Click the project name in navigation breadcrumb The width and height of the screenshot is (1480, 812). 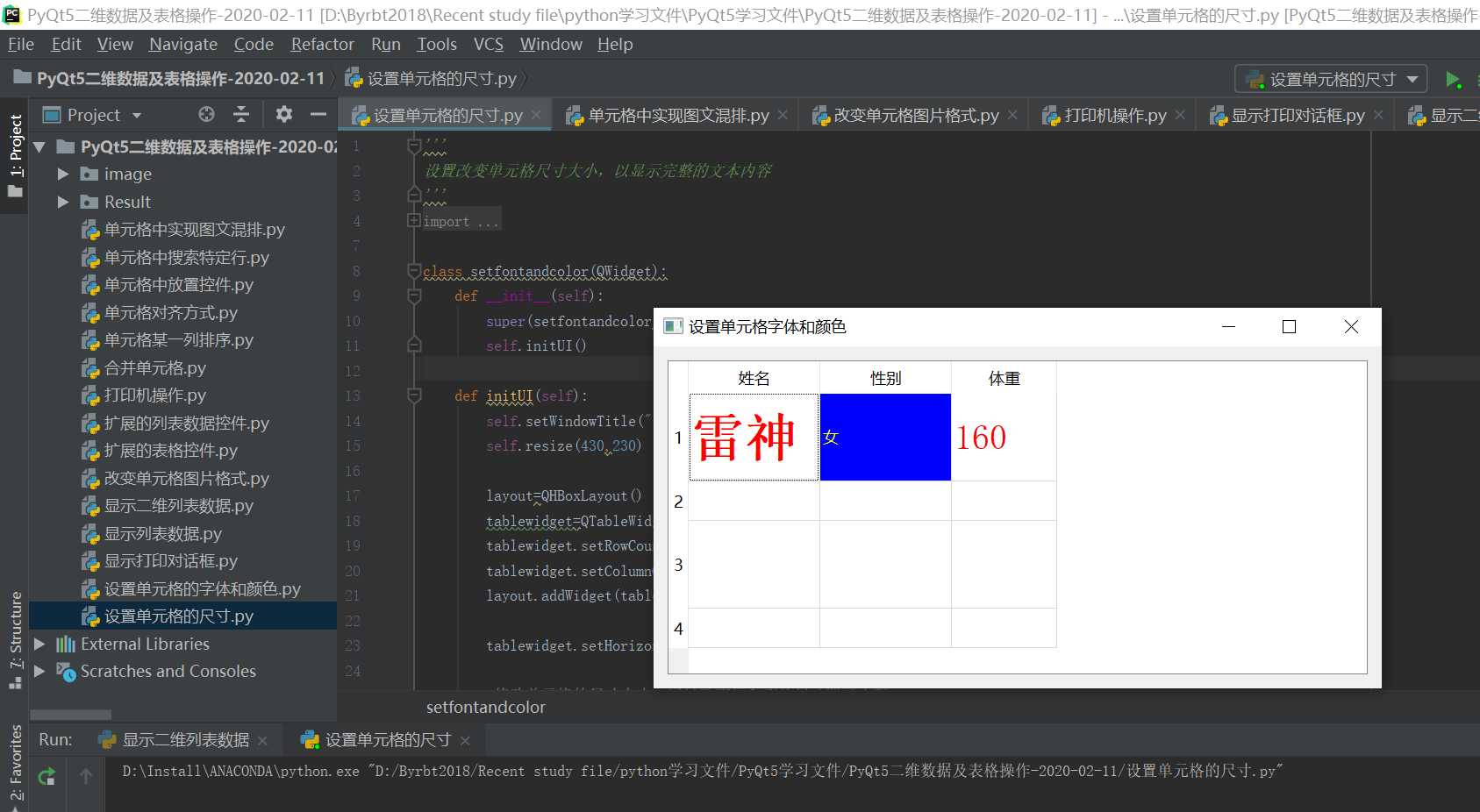pyautogui.click(x=180, y=79)
